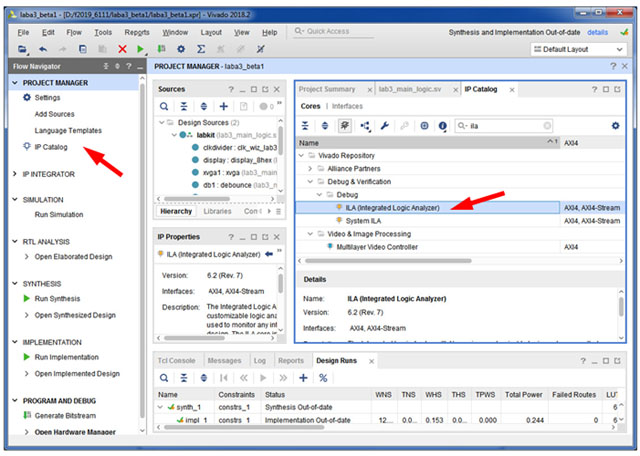The image size is (640, 456).
Task: Click Run Synthesis in Flow Navigator
Action: [58, 299]
